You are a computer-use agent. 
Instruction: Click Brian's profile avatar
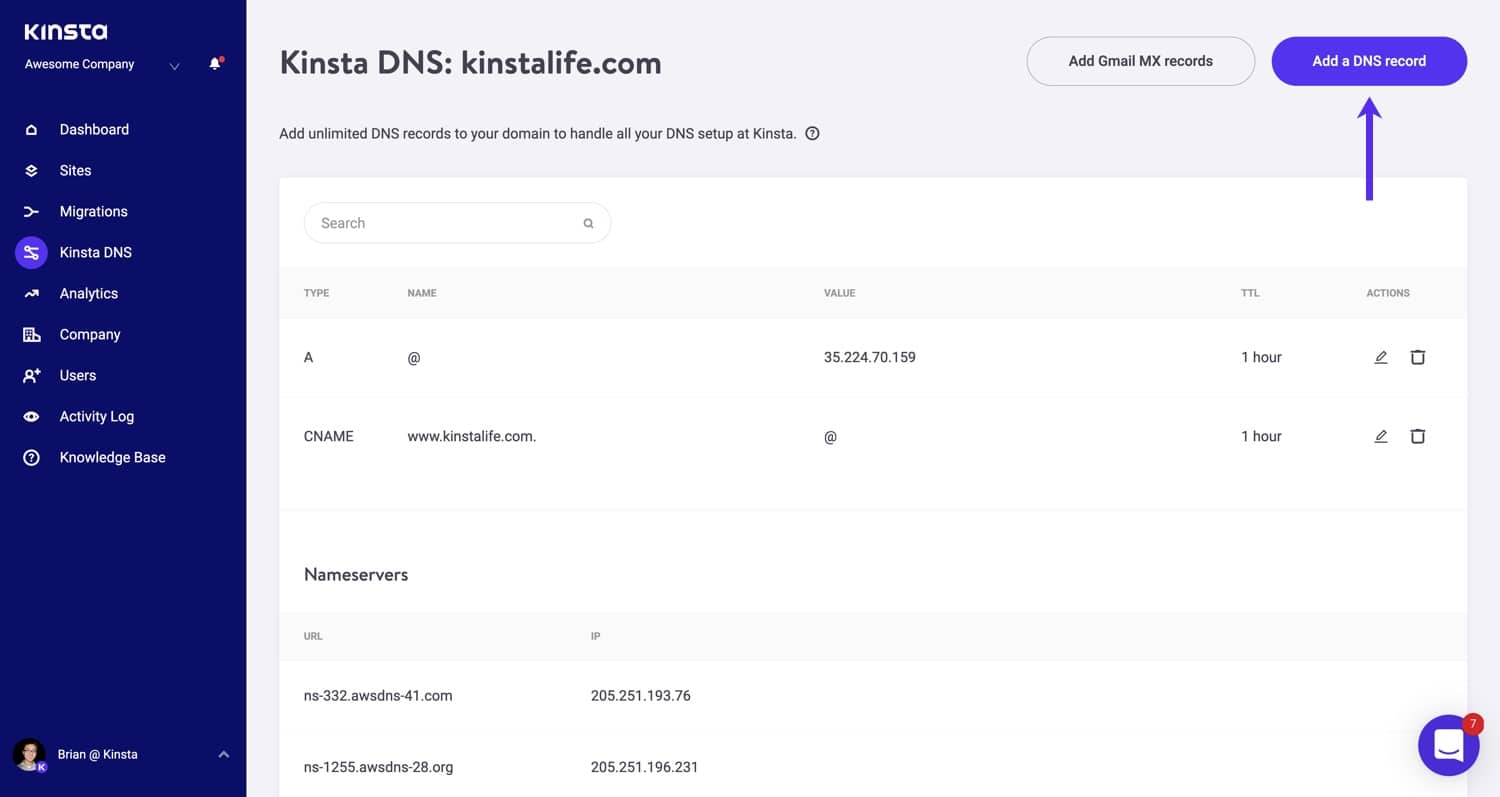(x=29, y=754)
